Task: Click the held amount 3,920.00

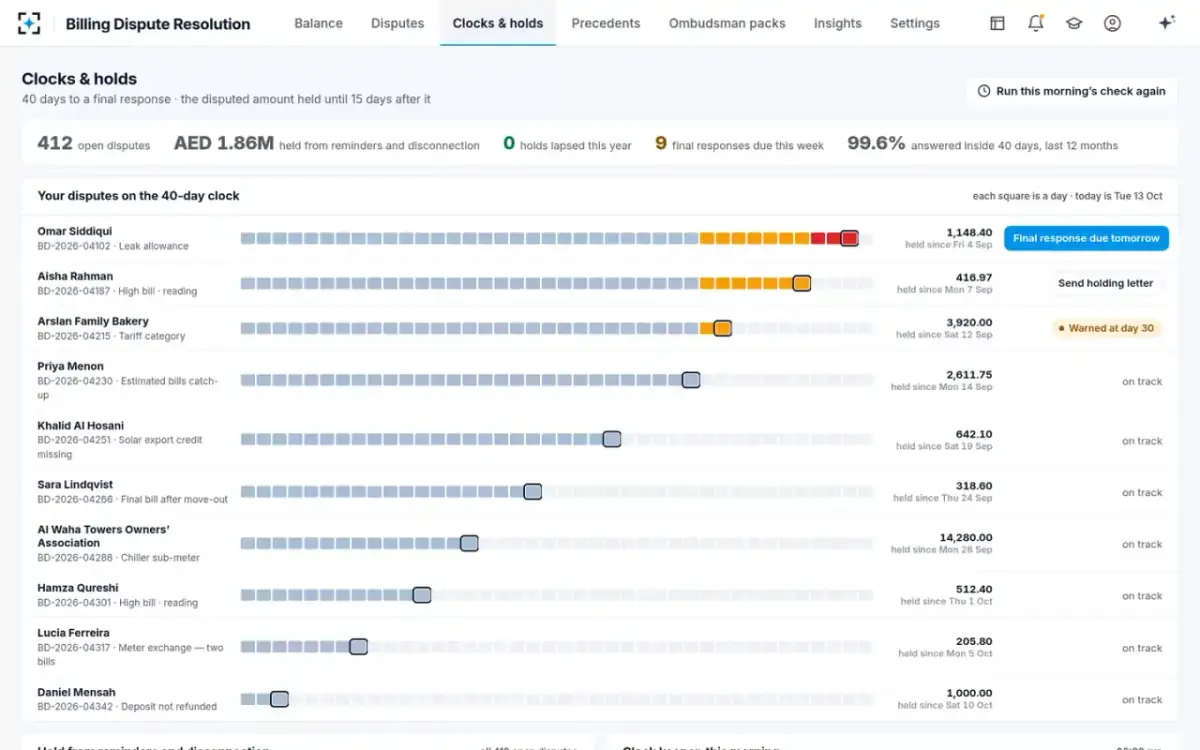Action: coord(969,323)
